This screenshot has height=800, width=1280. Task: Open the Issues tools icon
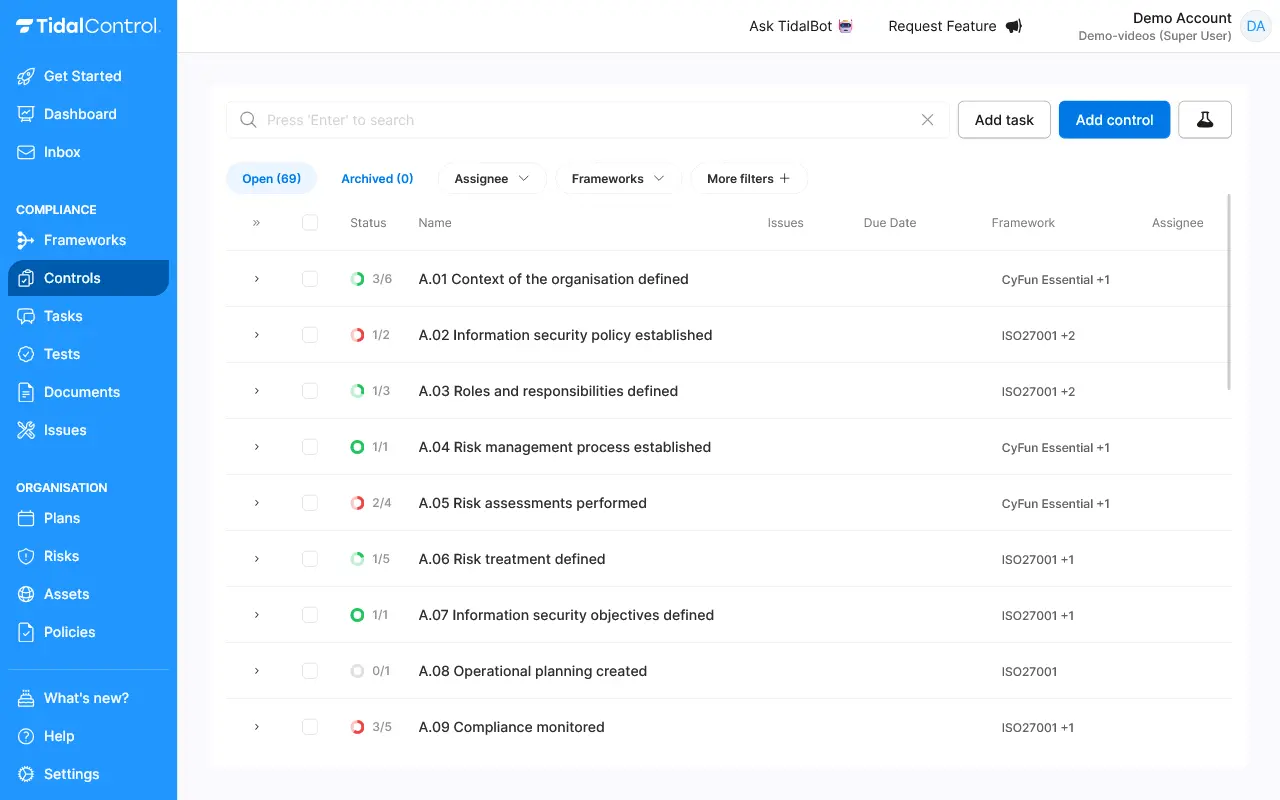tap(26, 430)
